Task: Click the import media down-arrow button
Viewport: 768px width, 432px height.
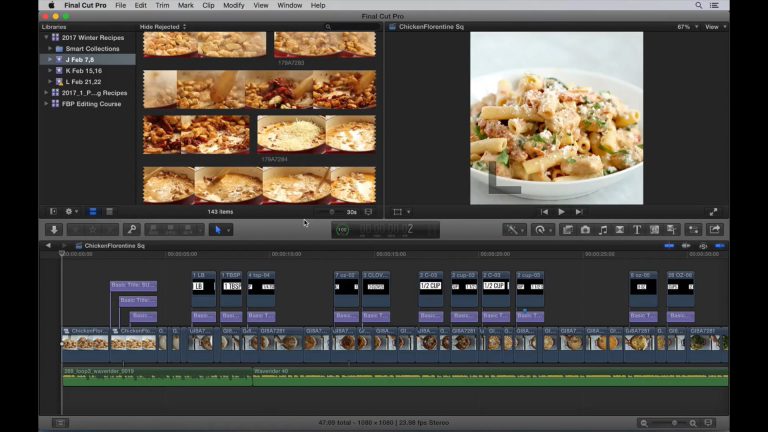Action: tap(54, 230)
